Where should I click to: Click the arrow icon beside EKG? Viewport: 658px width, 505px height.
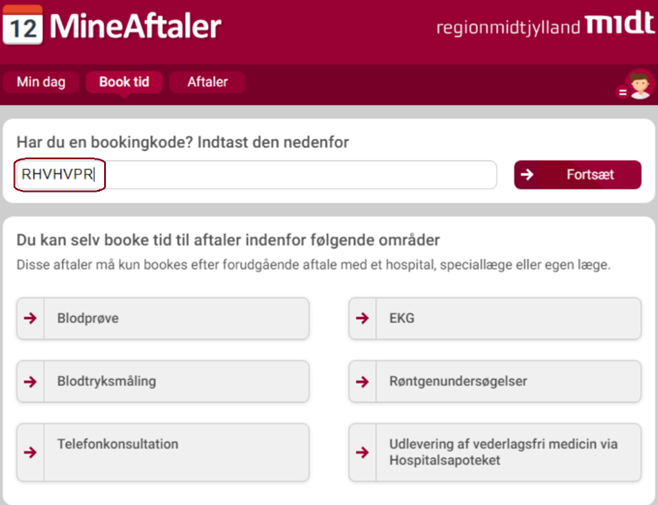click(x=363, y=319)
